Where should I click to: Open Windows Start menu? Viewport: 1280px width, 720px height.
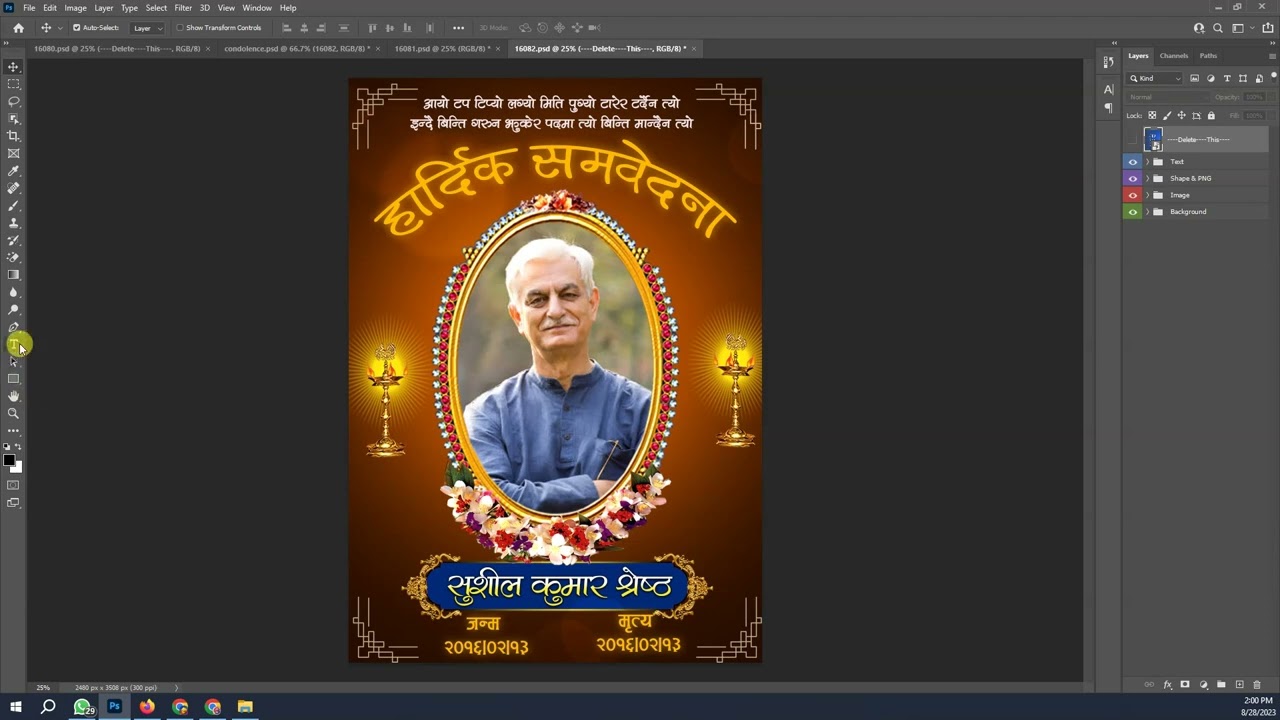coord(15,707)
